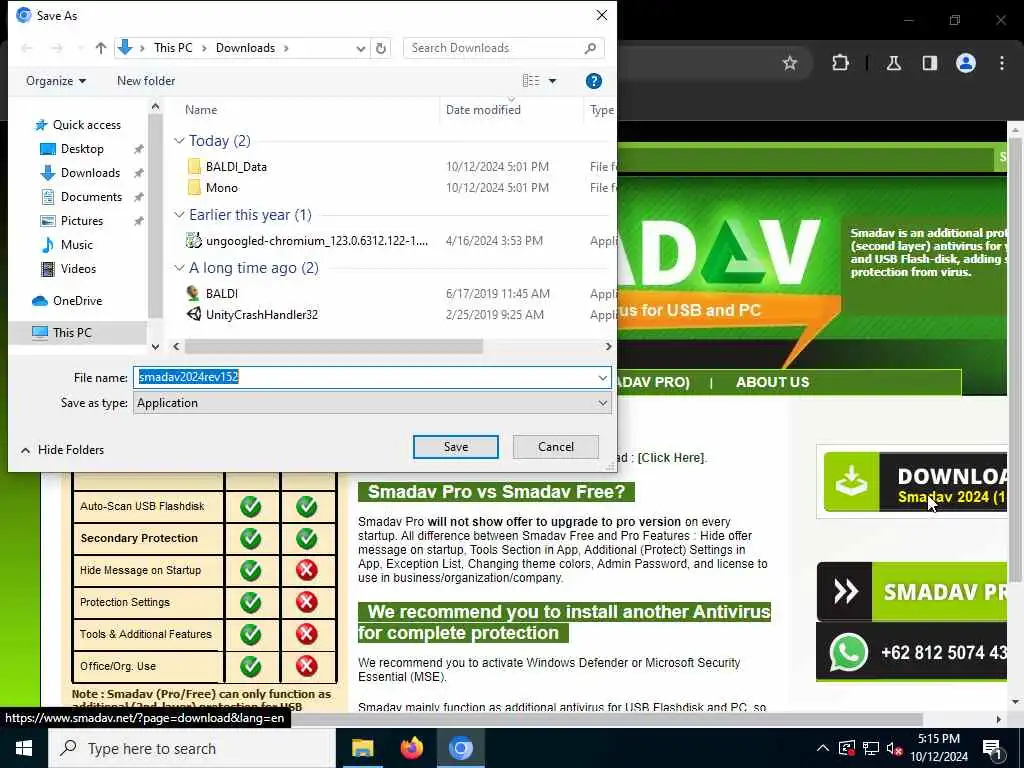Click into Search Downloads field
The image size is (1024, 768).
pos(504,48)
